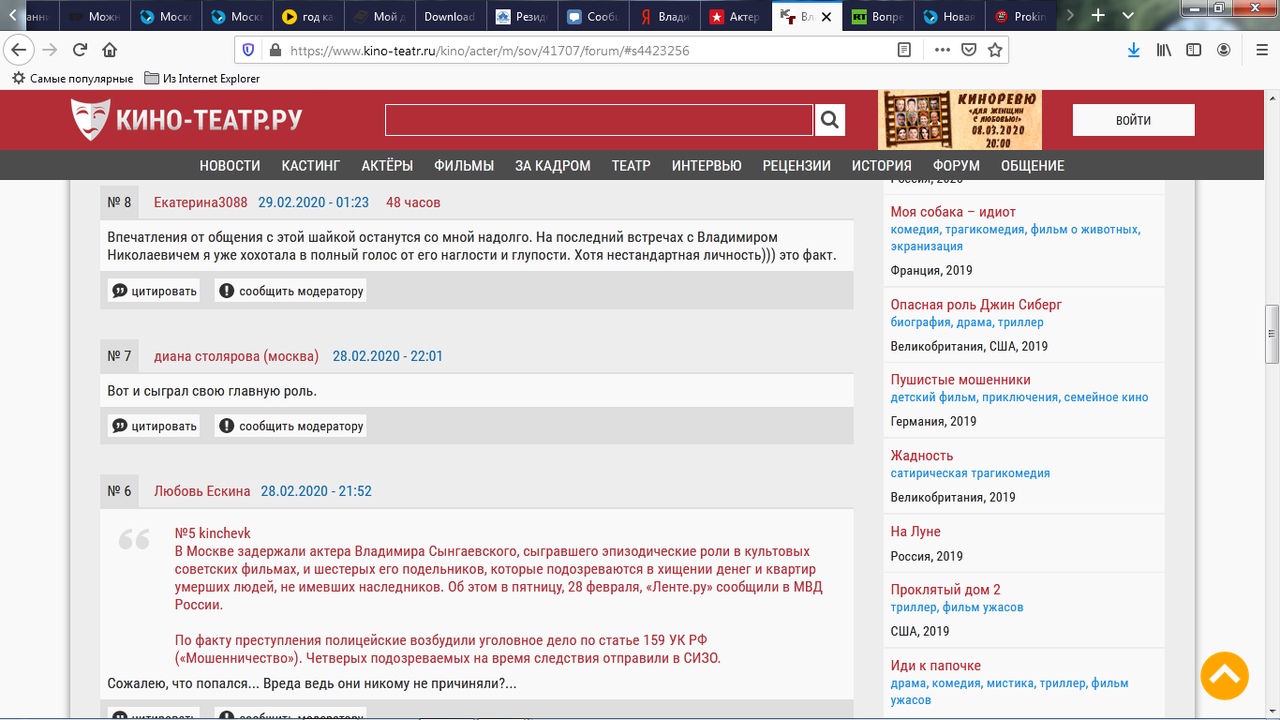The image size is (1280, 720).
Task: Open film На Луне
Action: (x=916, y=532)
